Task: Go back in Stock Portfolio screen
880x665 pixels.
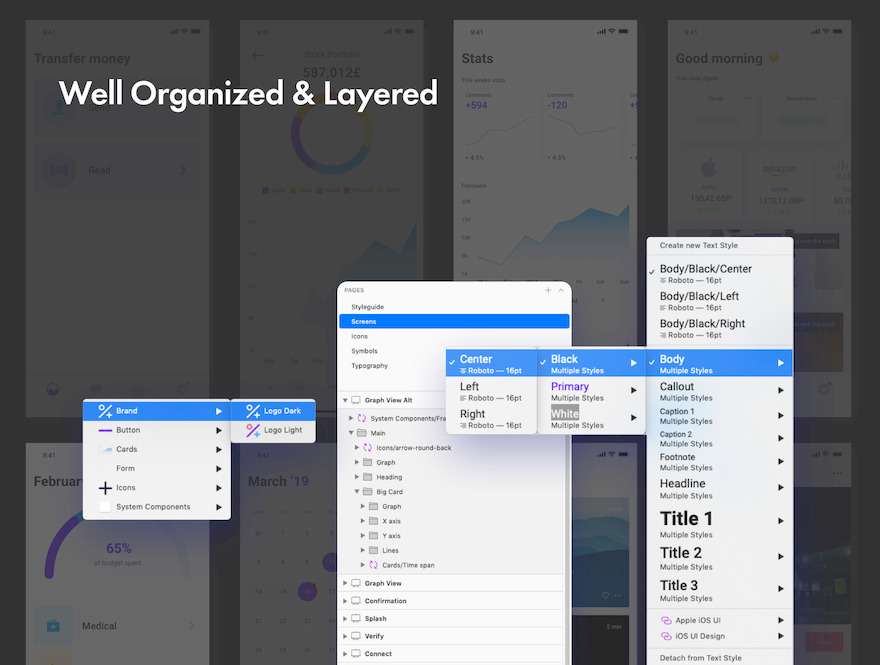Action: click(258, 55)
